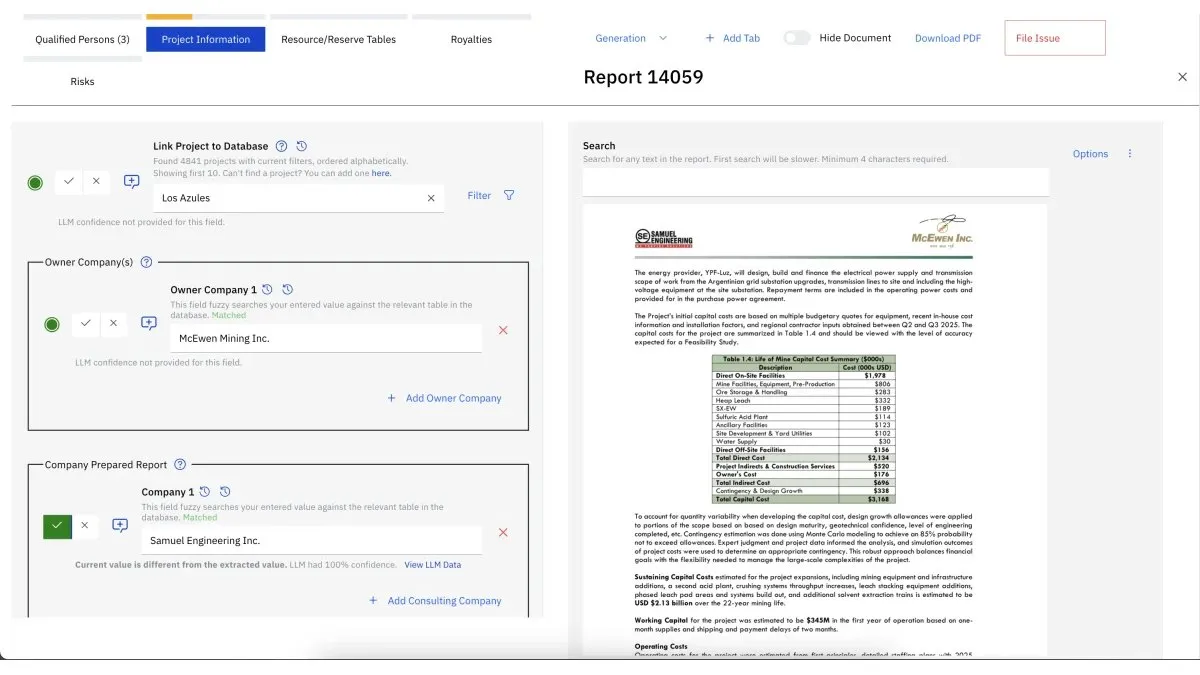
Task: Approve the Link Project field with checkmark
Action: [68, 182]
